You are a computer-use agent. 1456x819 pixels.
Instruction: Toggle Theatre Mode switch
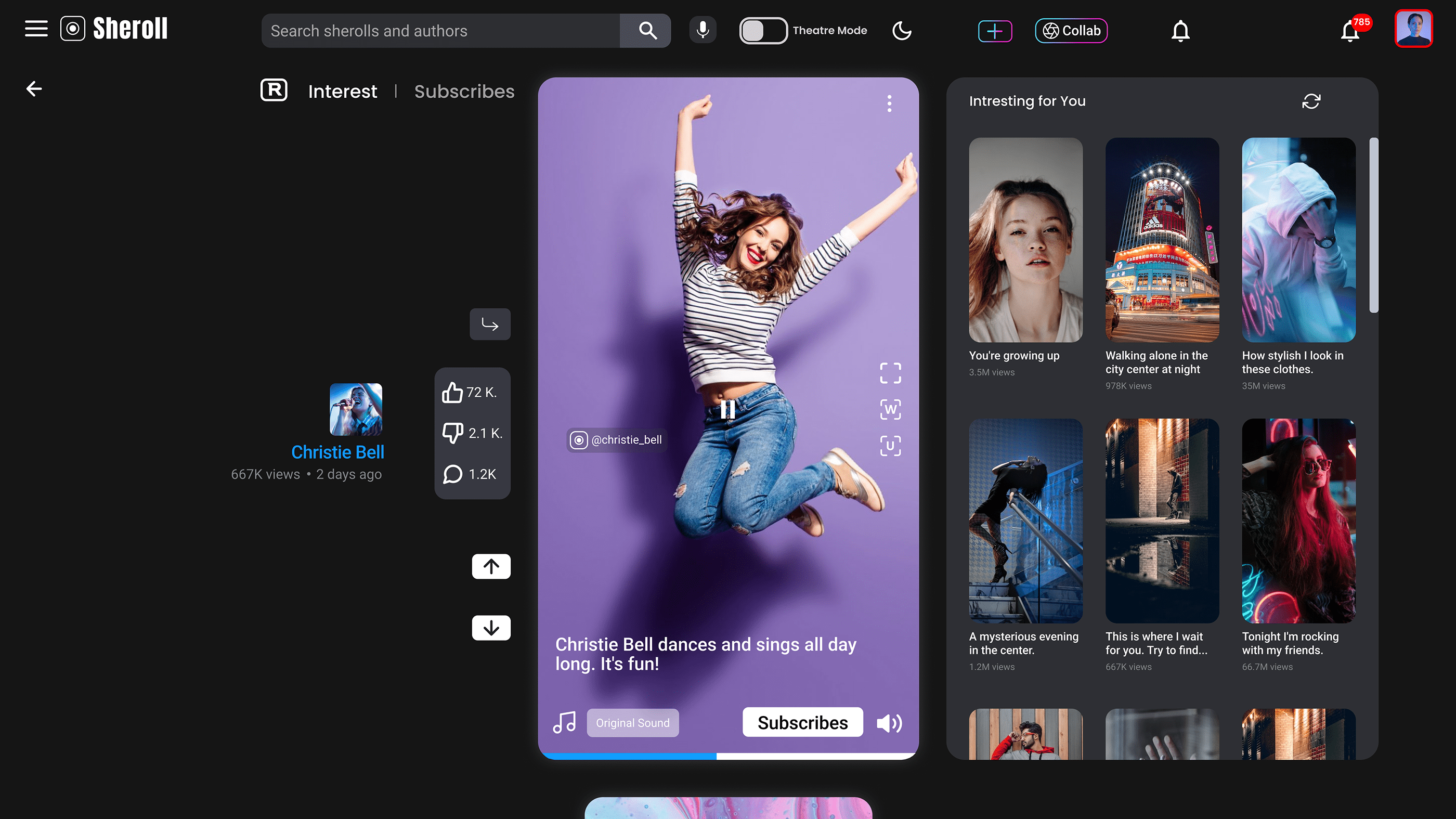[x=762, y=31]
